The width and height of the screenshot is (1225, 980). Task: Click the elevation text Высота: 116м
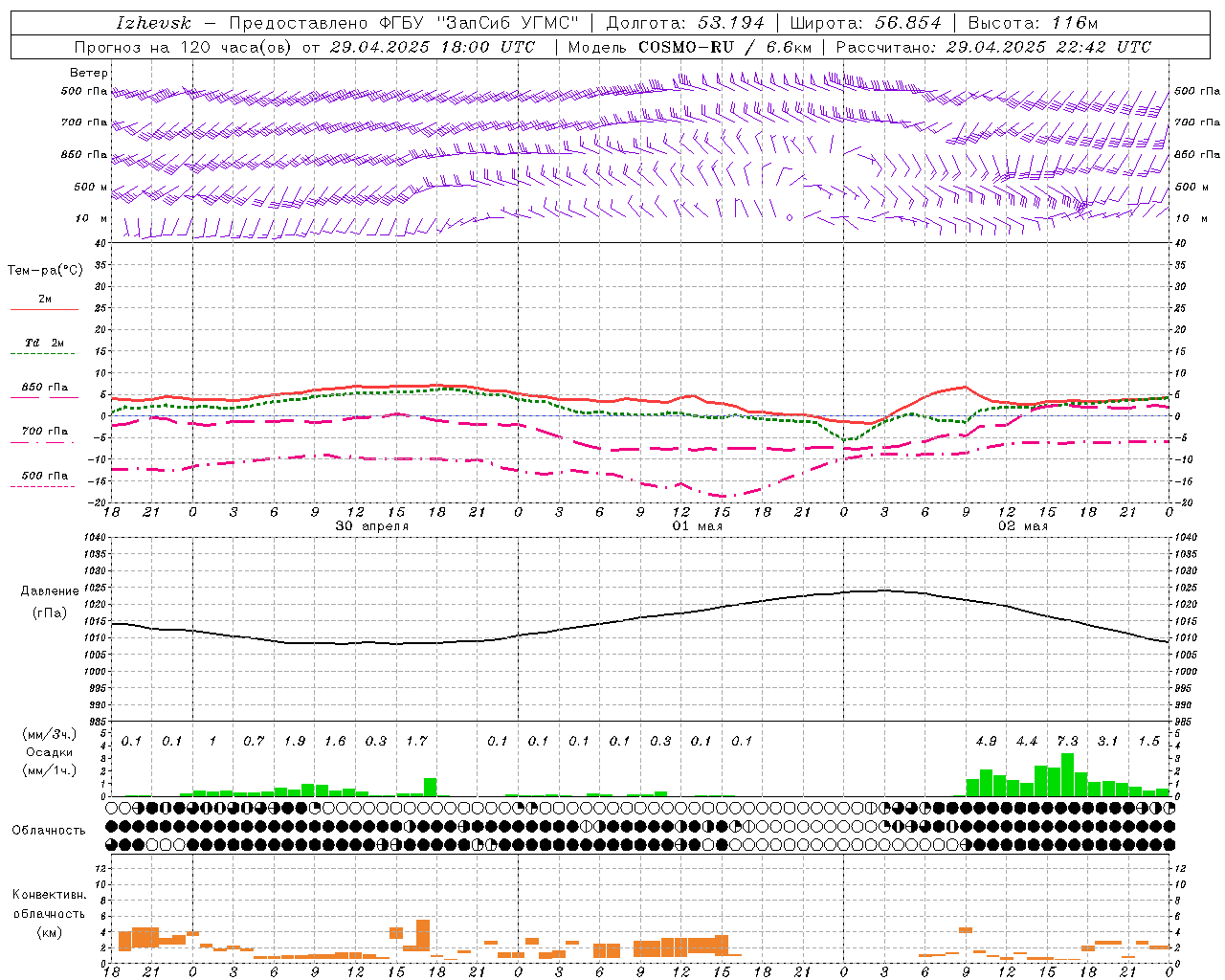click(x=1034, y=23)
